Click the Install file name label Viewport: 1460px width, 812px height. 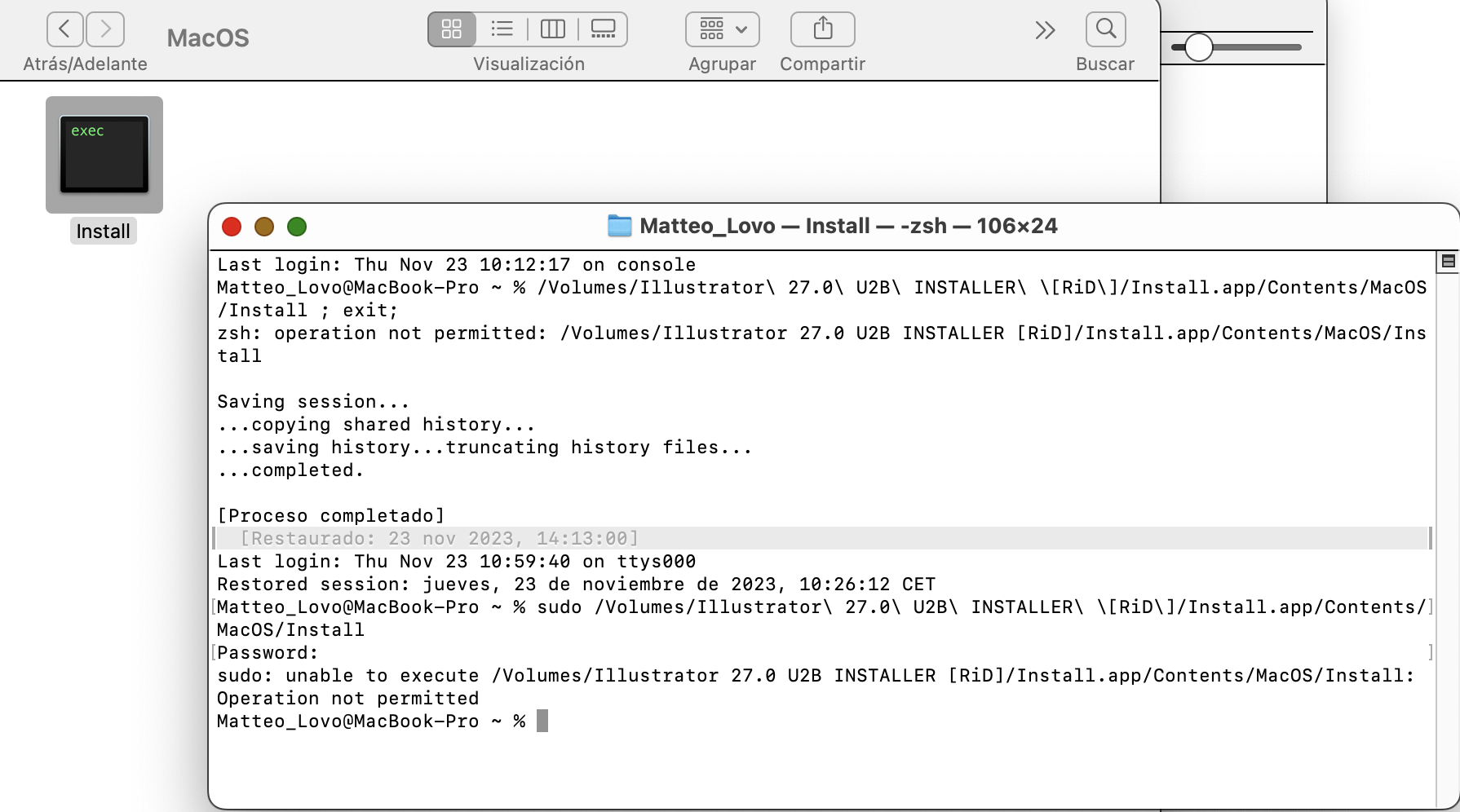(104, 232)
